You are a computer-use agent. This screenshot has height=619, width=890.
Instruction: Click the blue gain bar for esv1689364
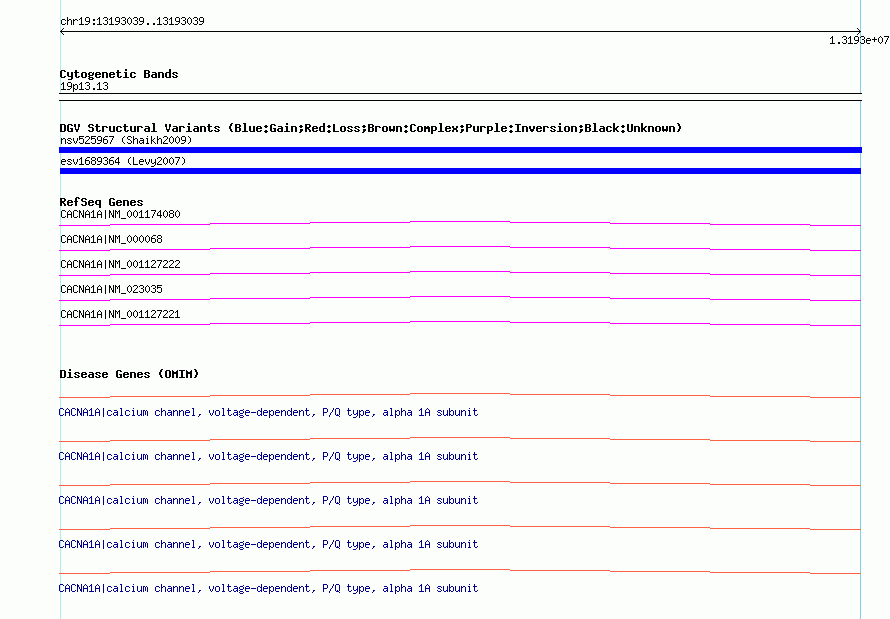click(460, 171)
